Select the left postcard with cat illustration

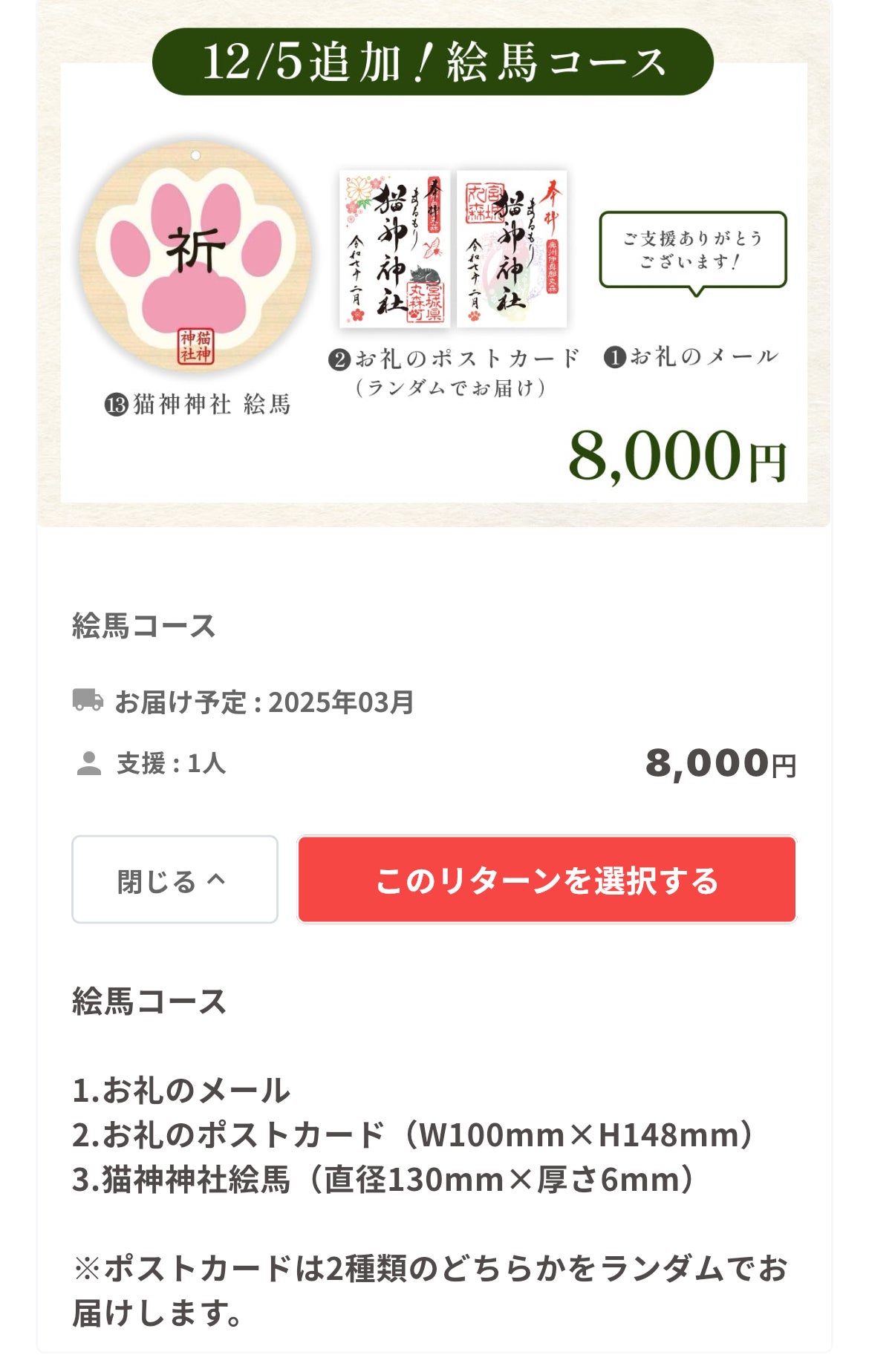tap(394, 249)
